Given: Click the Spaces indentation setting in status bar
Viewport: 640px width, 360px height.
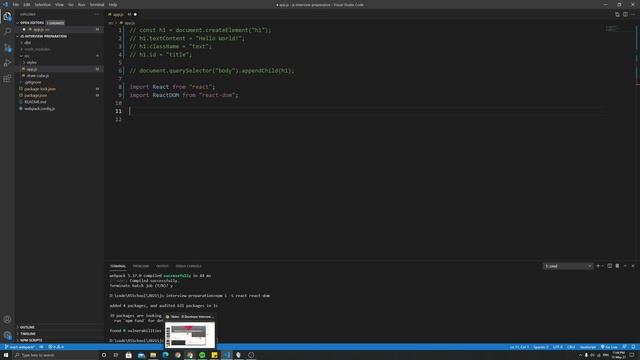Looking at the screenshot, I should pyautogui.click(x=541, y=347).
